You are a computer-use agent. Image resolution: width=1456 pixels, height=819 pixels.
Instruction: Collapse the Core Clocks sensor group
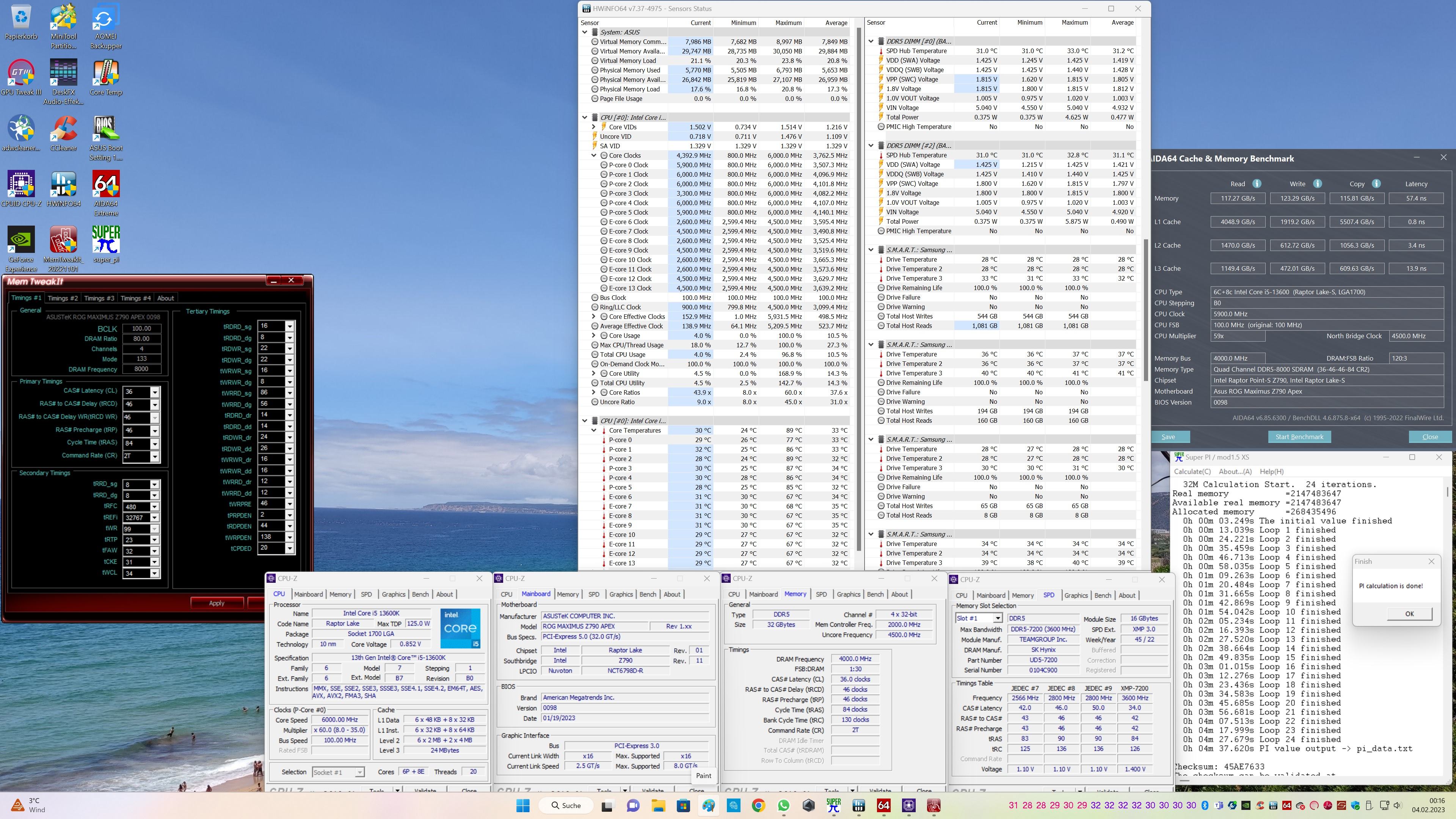point(594,155)
